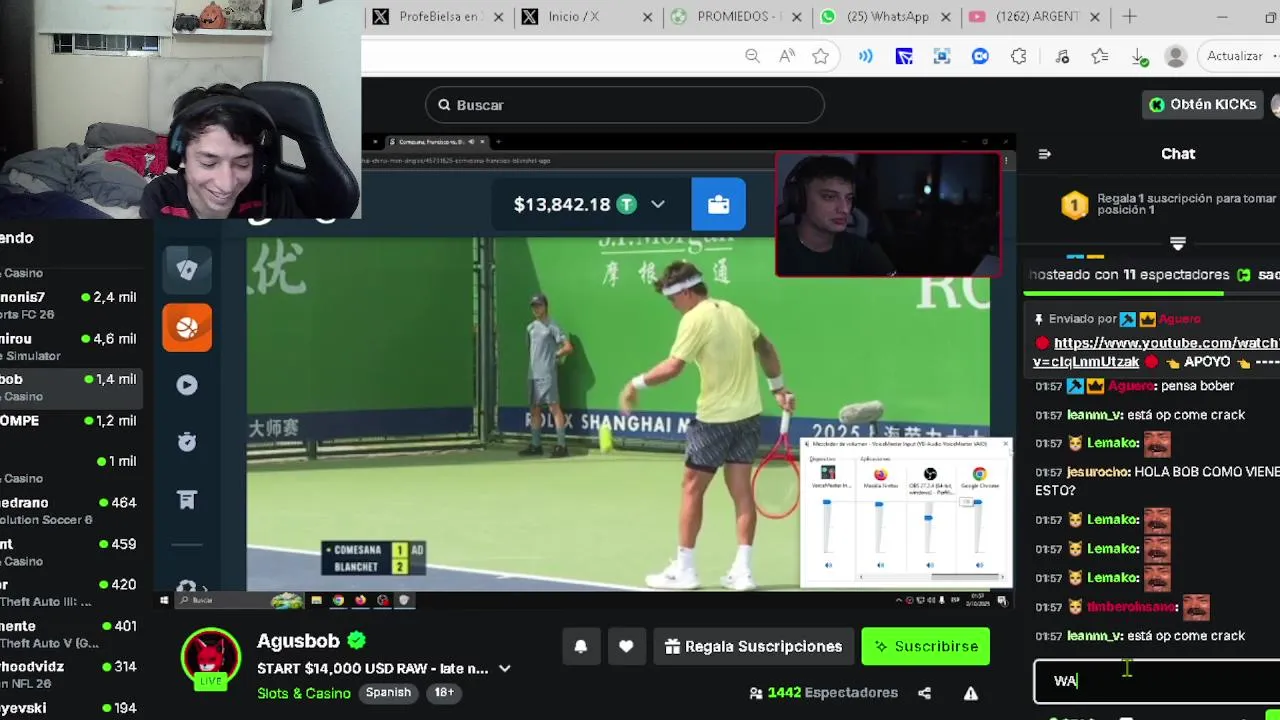Click the Agusbob channel name
Screen dimensions: 1280x720
298,641
